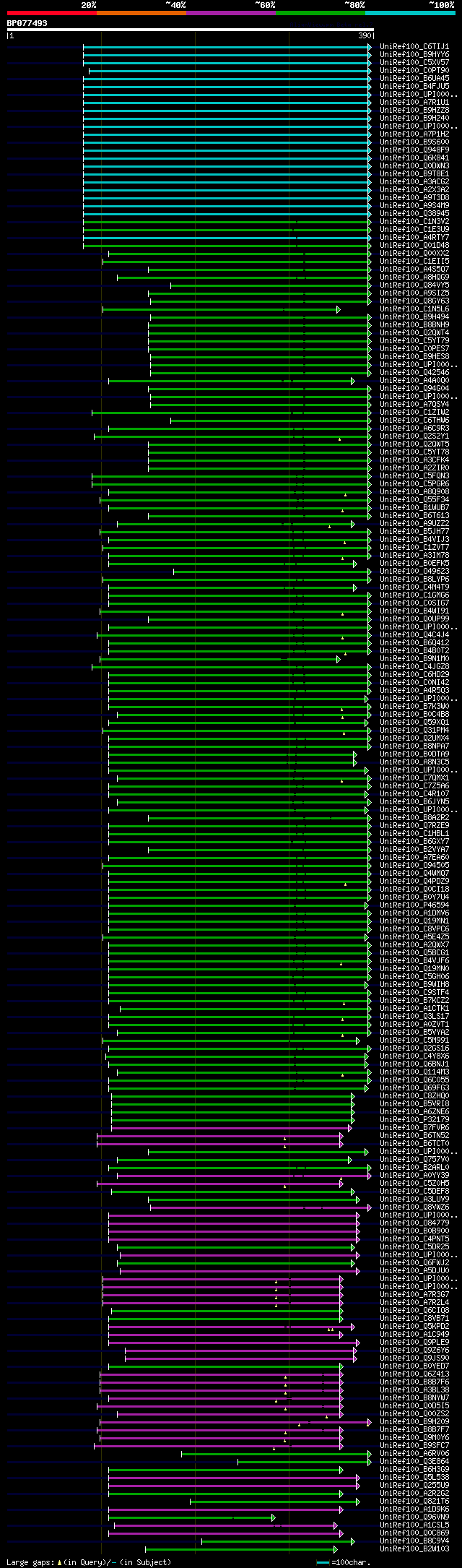Select label UniRef100_B9H209
Viewport: 462px width, 1568px height.
[x=414, y=1422]
